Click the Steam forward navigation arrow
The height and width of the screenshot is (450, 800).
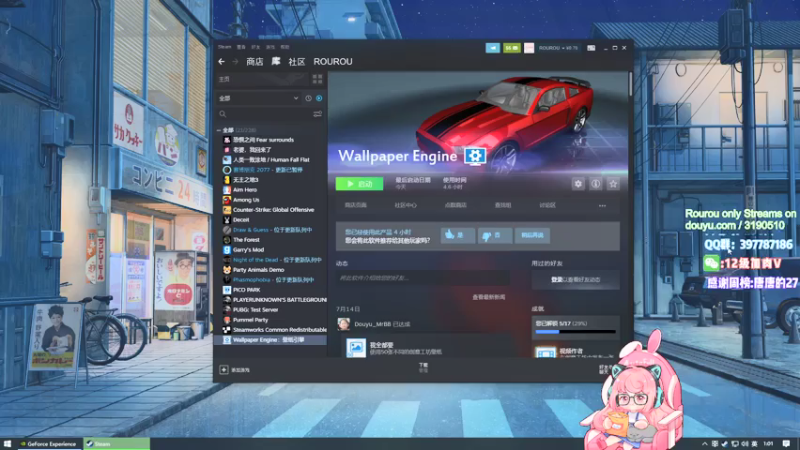[x=235, y=62]
